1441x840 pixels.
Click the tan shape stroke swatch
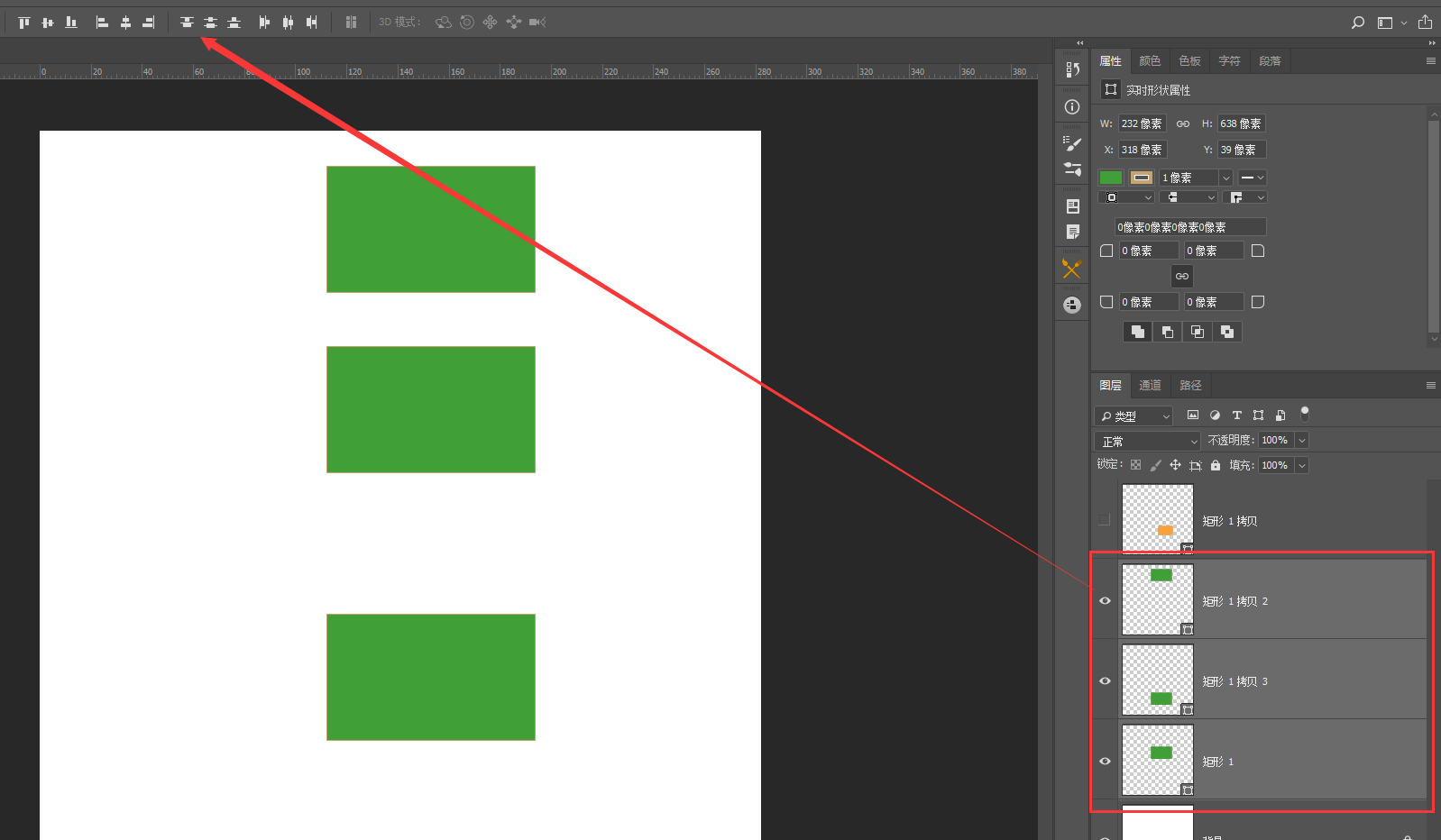point(1142,178)
